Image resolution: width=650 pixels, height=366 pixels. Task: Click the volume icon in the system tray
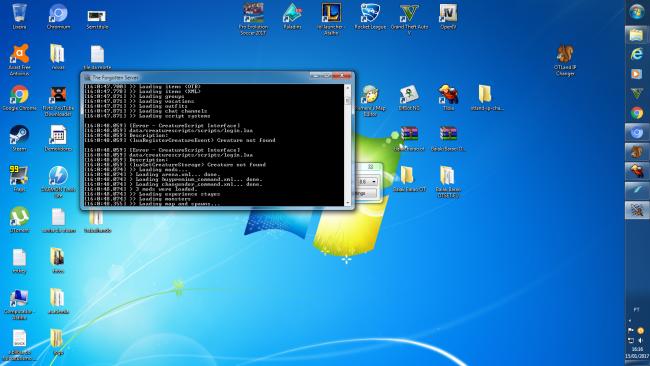point(641,340)
